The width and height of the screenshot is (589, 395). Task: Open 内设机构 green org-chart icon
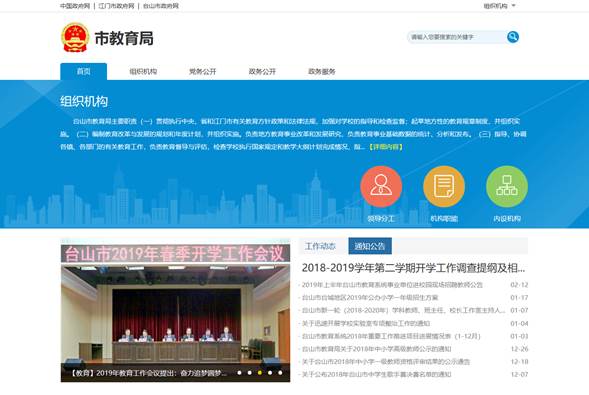(507, 187)
